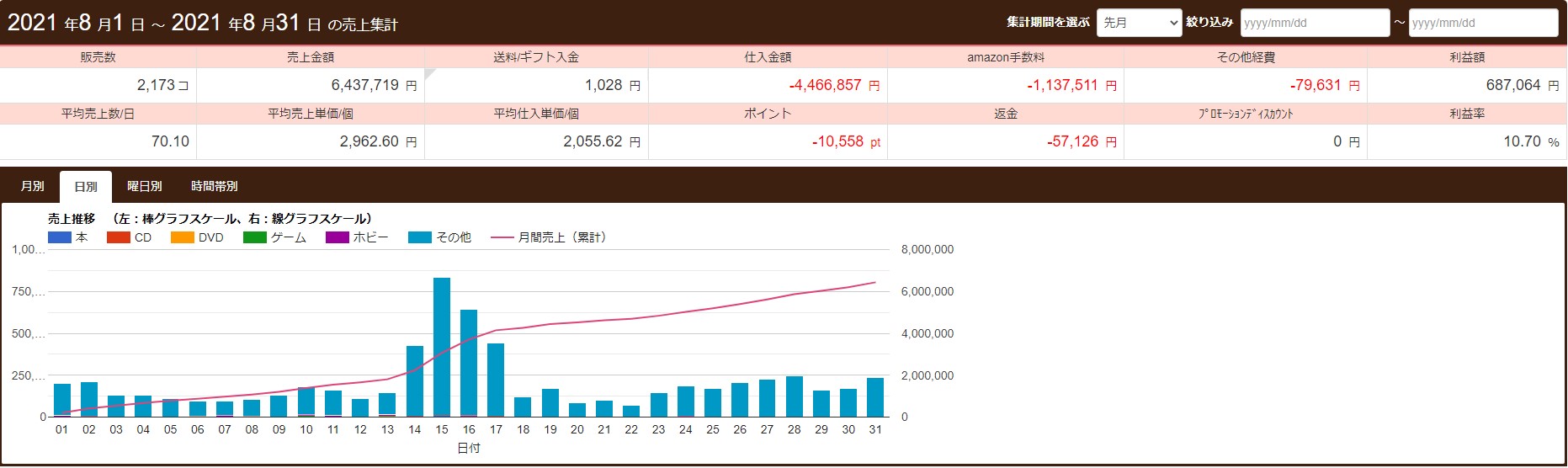Click the tallest bar for day 15
The height and width of the screenshot is (468, 1568).
pyautogui.click(x=442, y=347)
